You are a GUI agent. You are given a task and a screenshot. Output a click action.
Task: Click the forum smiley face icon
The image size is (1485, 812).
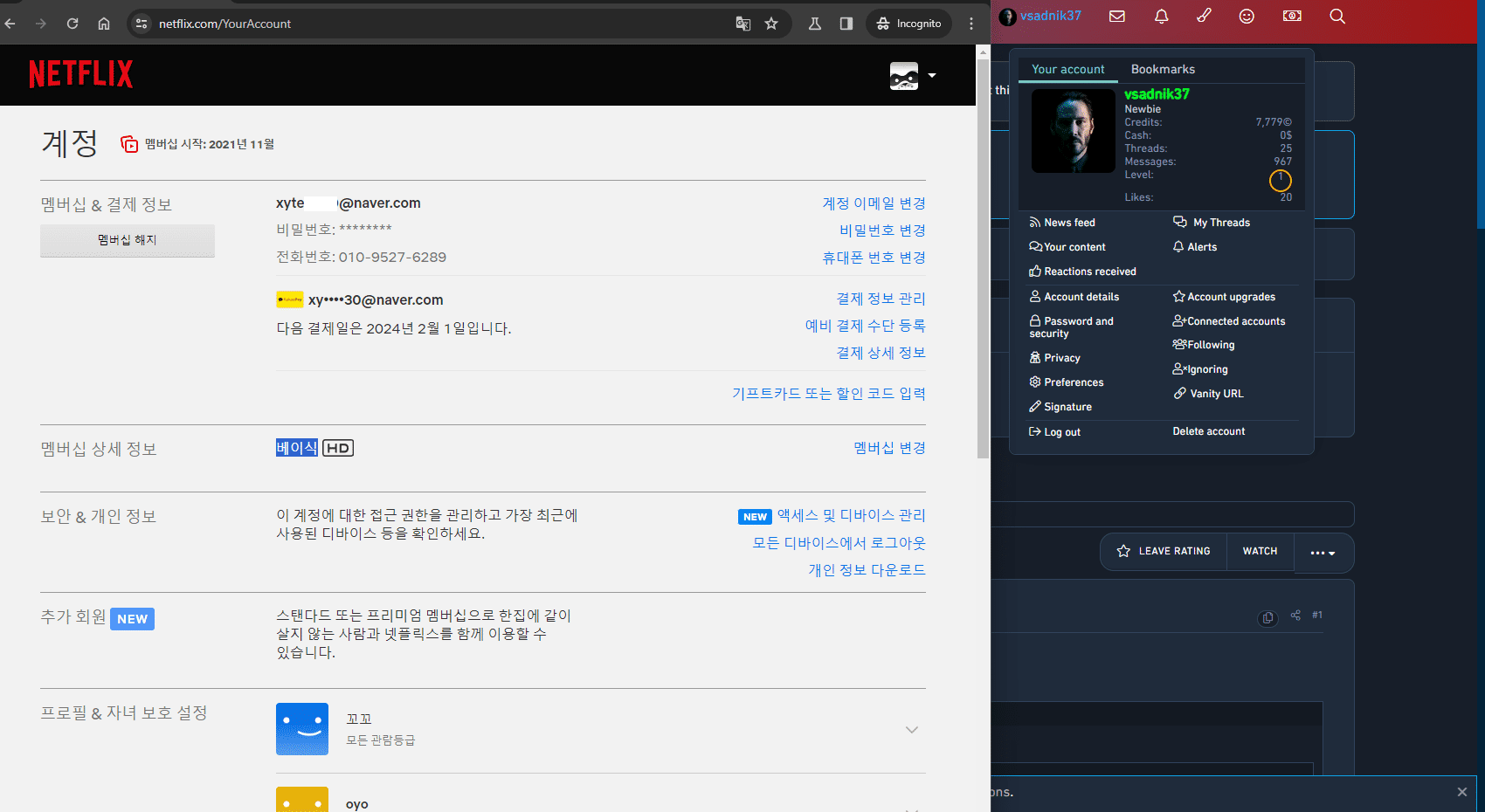coord(1247,16)
